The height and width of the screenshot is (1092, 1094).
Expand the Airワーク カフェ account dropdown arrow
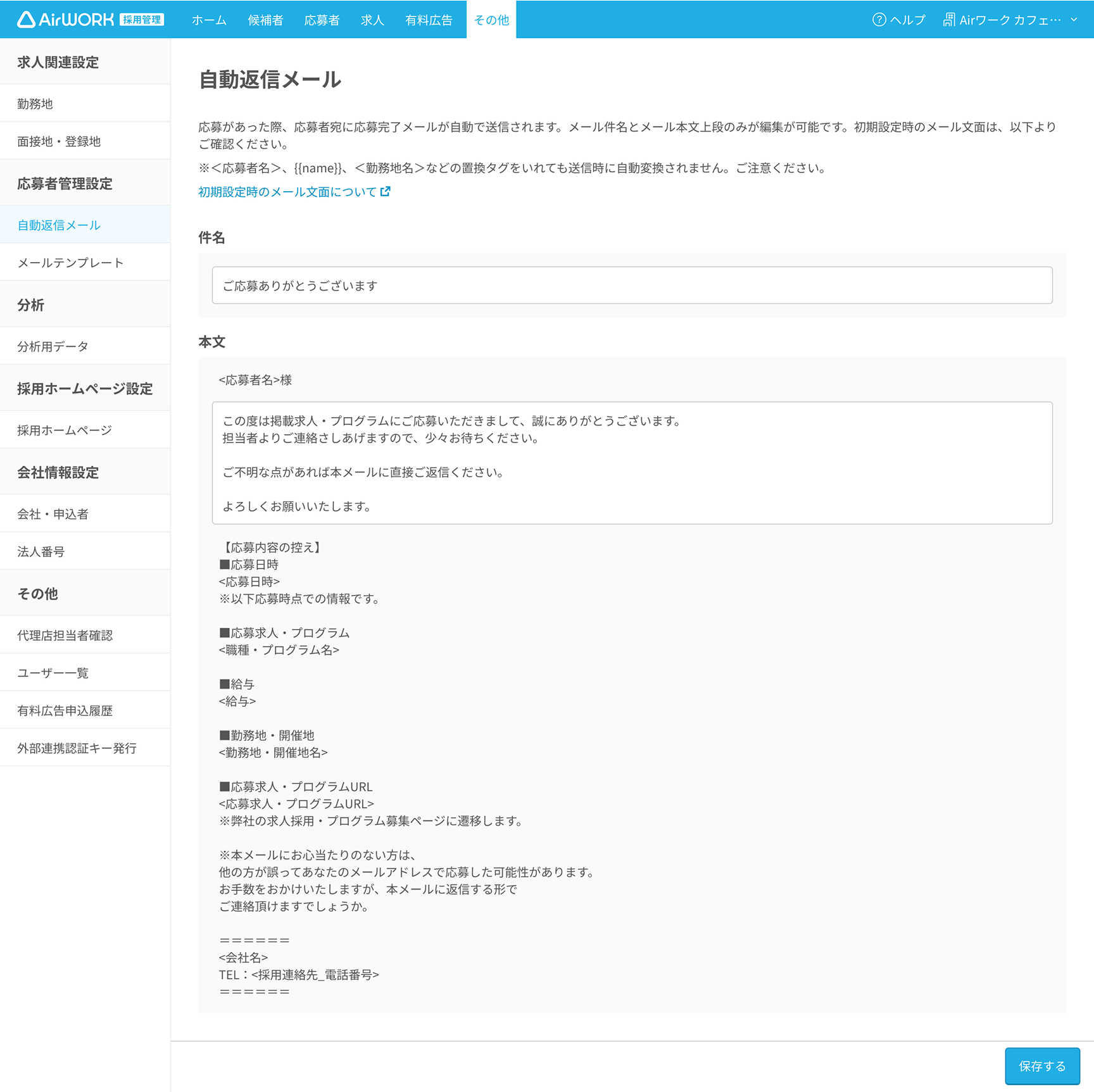[1074, 20]
